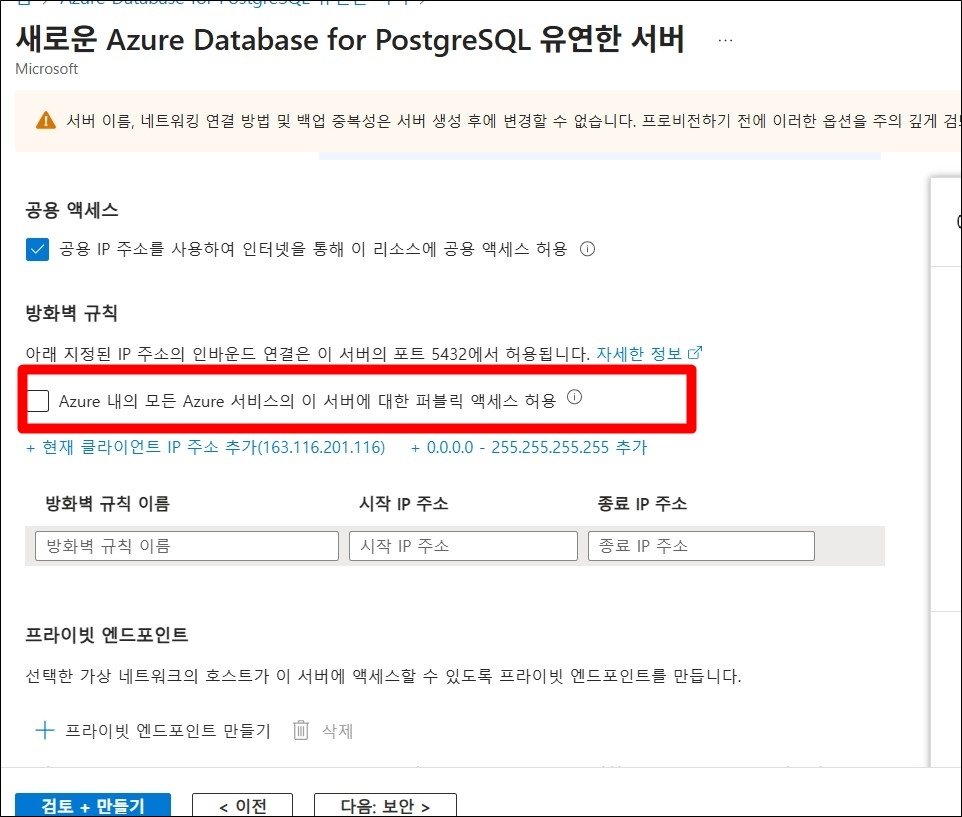Viewport: 962px width, 817px height.
Task: Focus the '방화벽 규칙 이름' input field
Action: coord(187,546)
